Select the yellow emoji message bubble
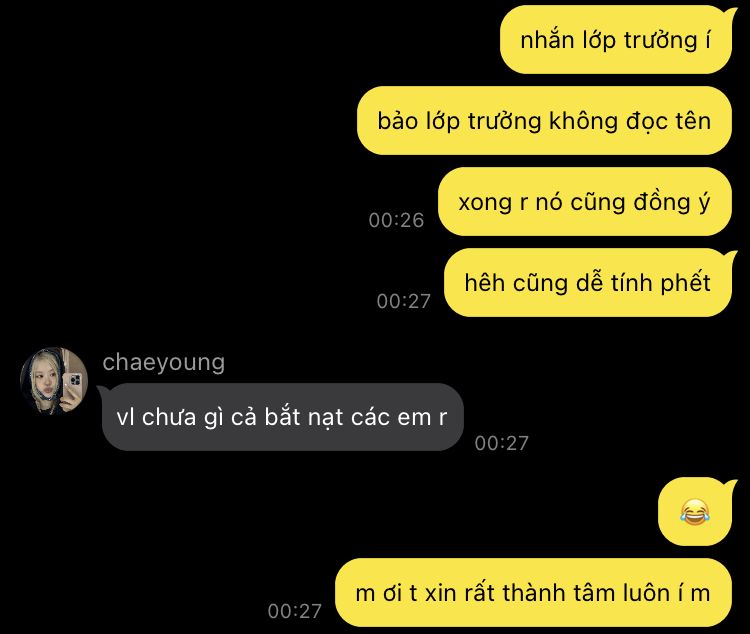The image size is (750, 634). pos(695,512)
